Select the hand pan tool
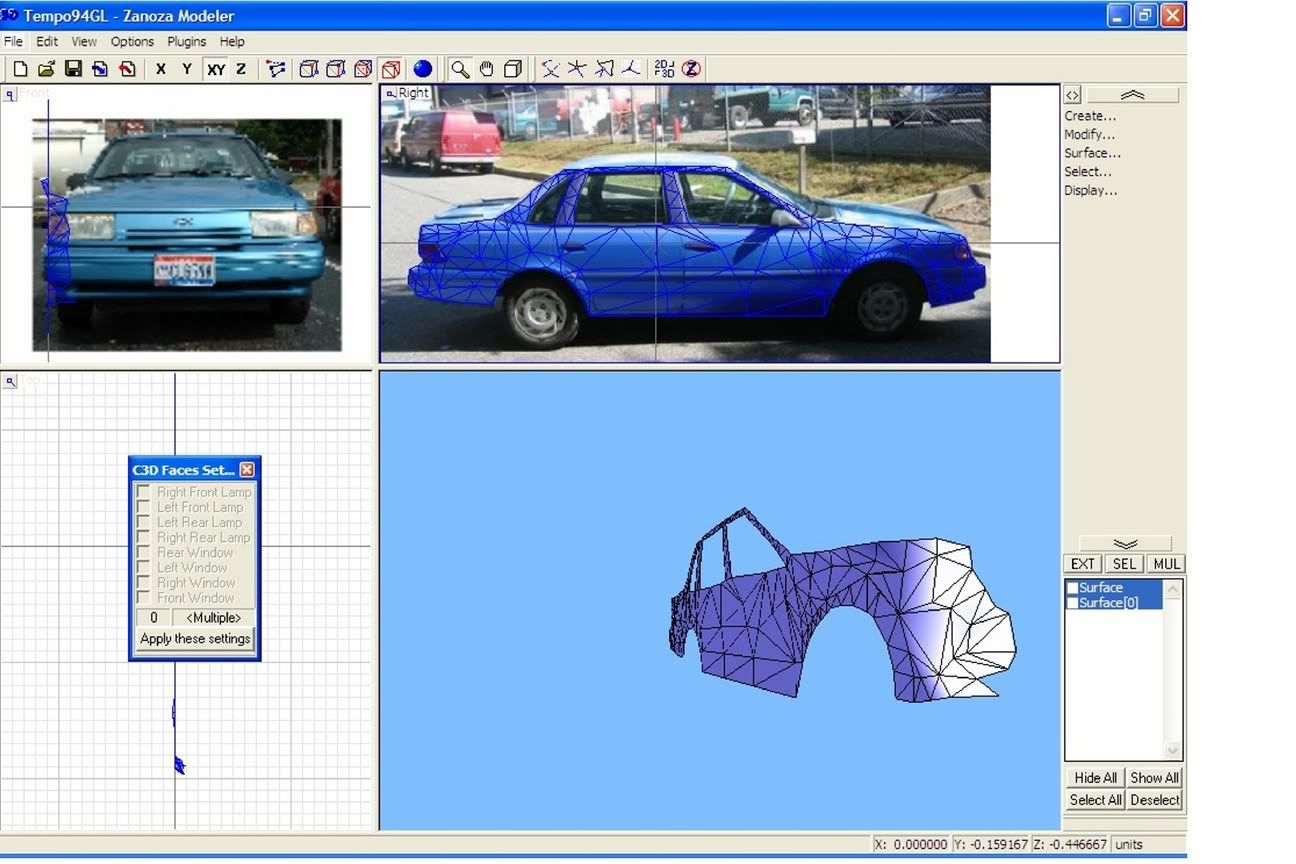Screen dimensions: 1296x864 (x=486, y=69)
